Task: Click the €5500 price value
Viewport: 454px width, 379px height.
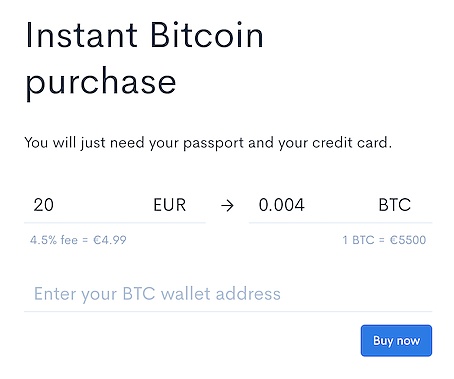Action: coord(408,240)
